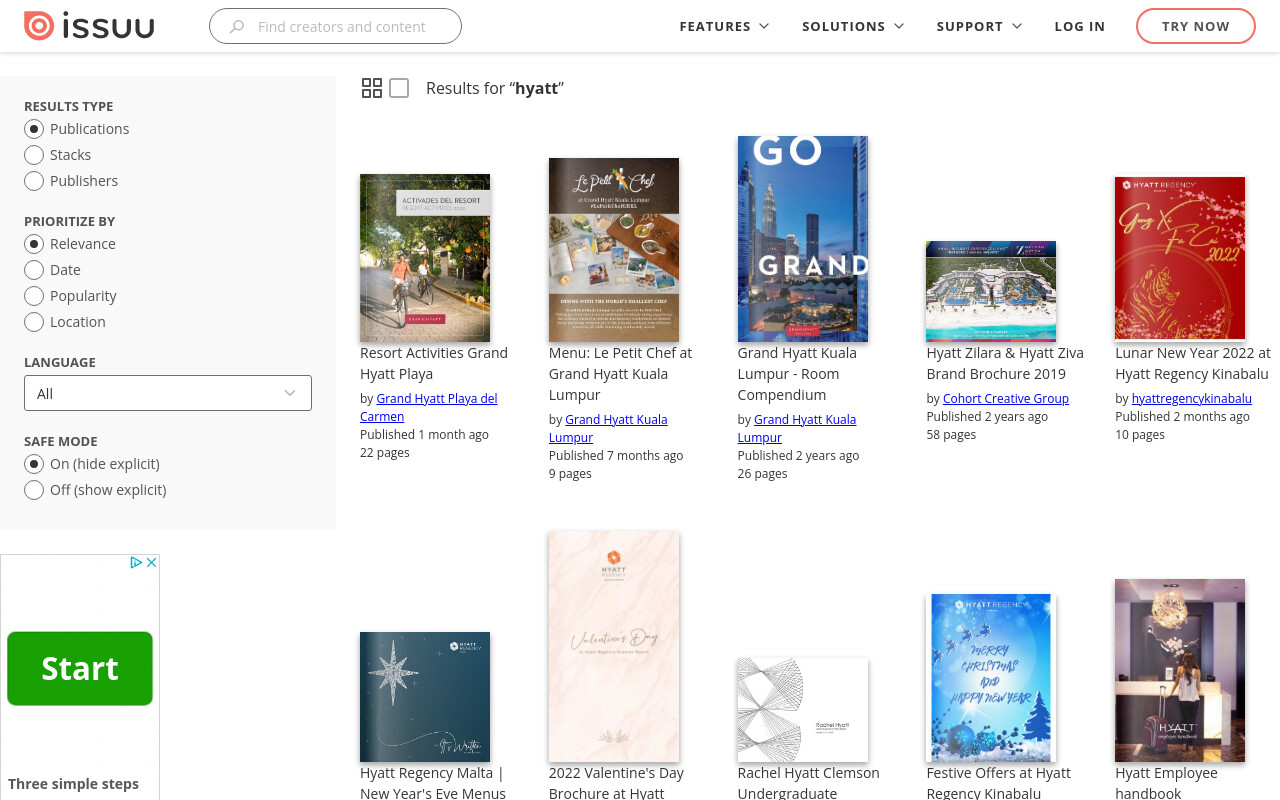
Task: Switch to grid view icon
Action: click(372, 88)
